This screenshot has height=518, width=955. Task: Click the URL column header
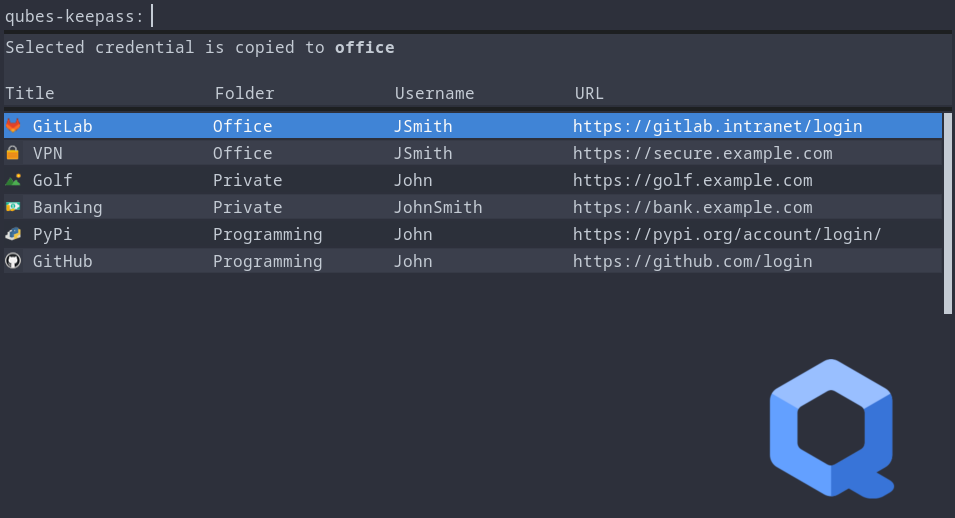[589, 93]
